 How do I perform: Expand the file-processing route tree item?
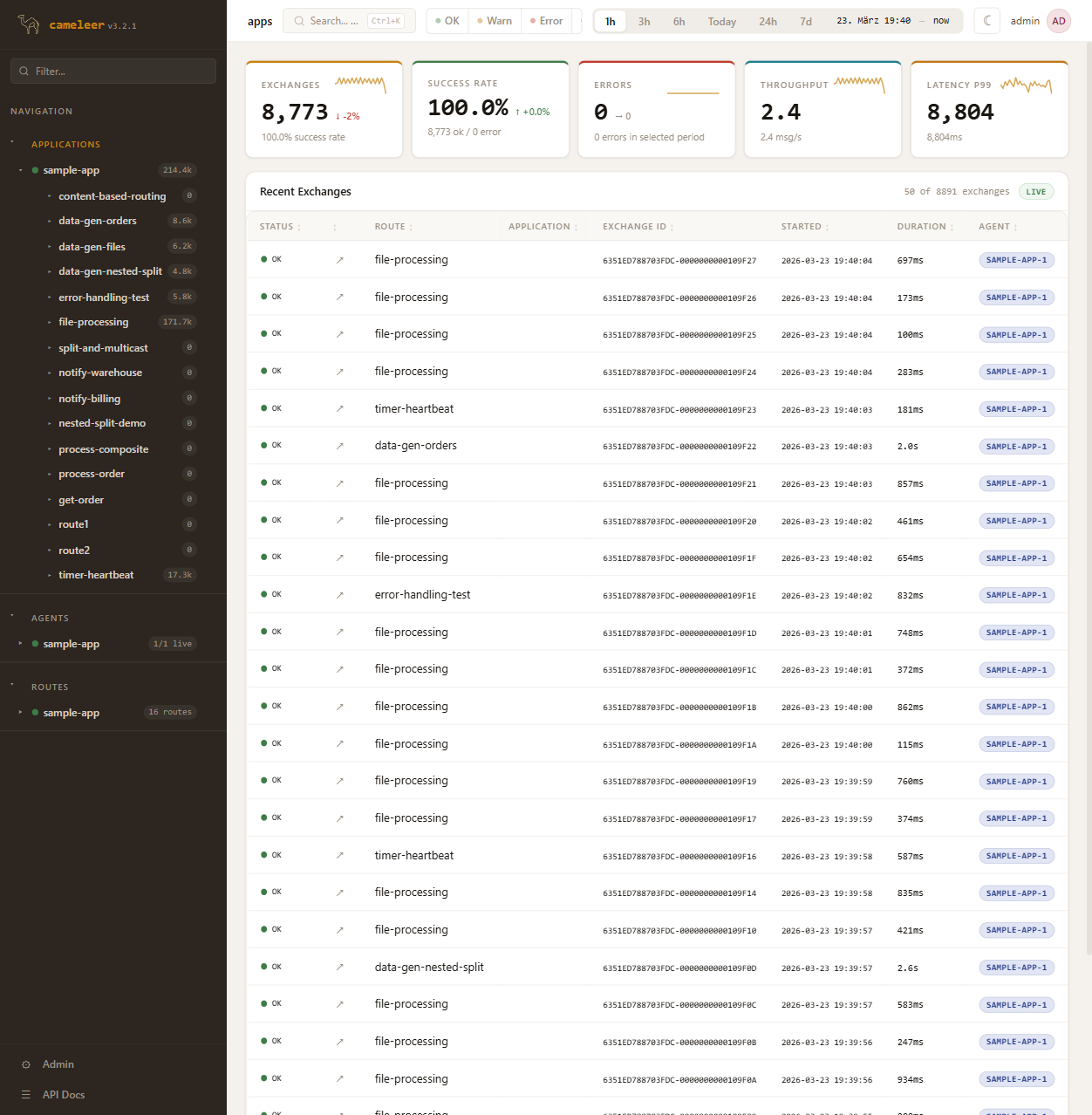[x=49, y=323]
